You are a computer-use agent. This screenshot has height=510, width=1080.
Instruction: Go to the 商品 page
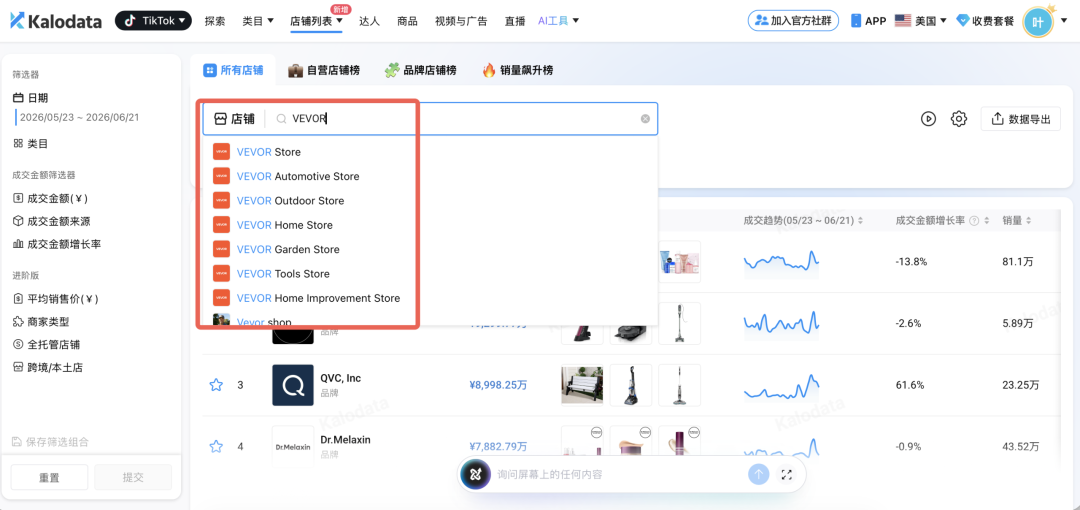coord(407,21)
